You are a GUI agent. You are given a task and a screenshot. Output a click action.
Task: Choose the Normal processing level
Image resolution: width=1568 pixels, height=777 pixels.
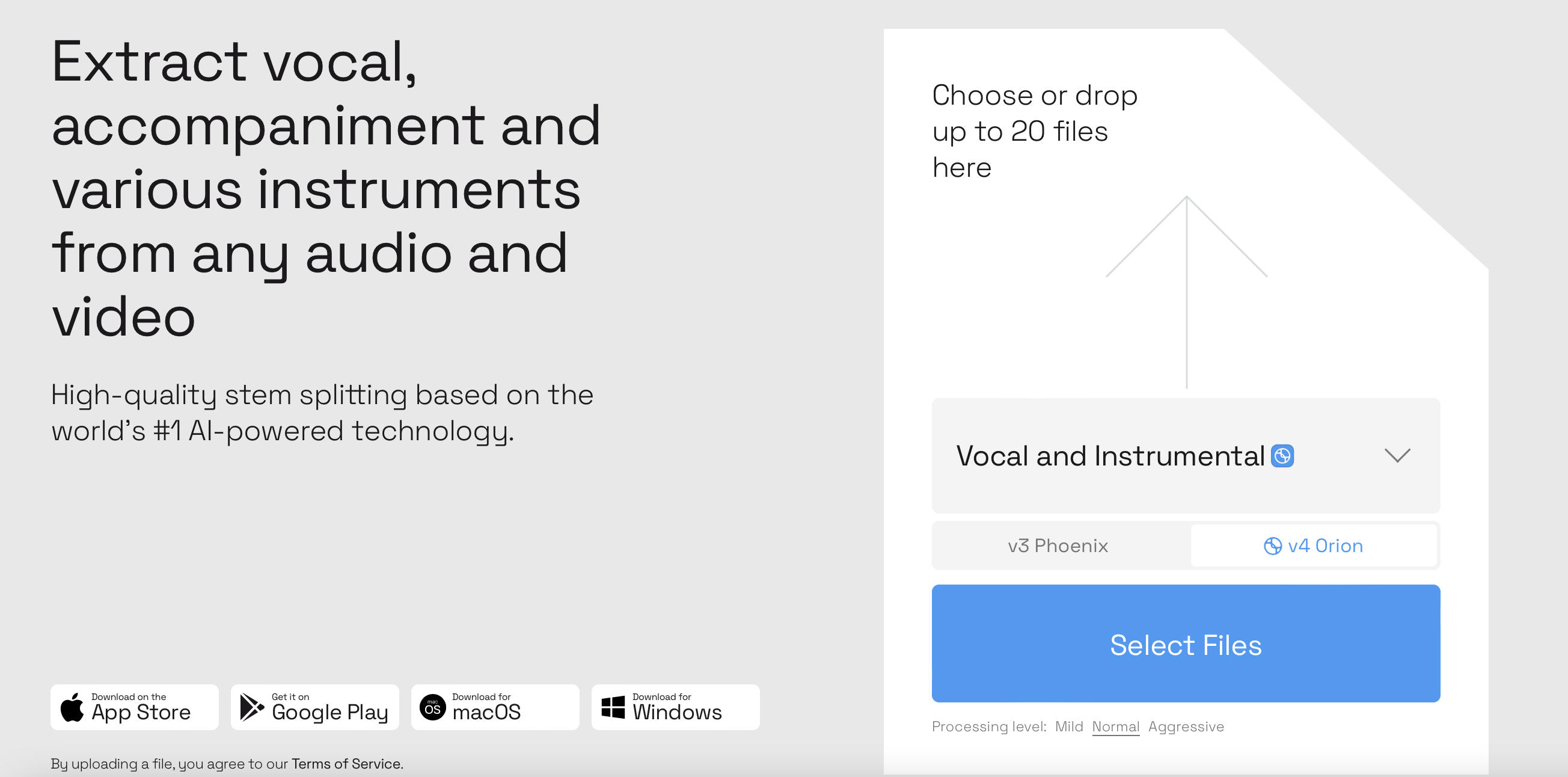pos(1116,726)
